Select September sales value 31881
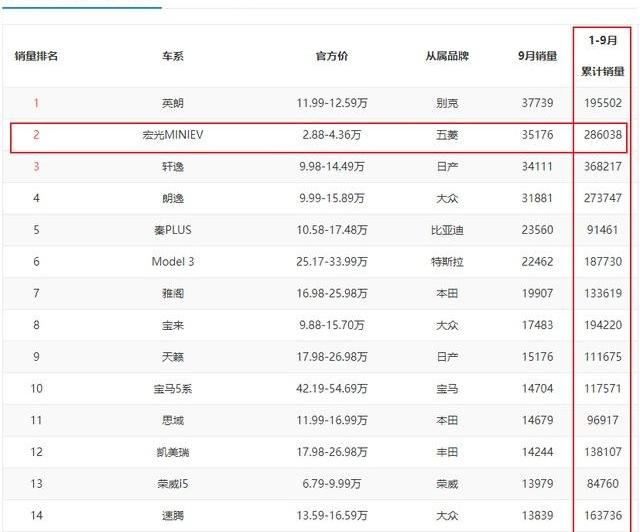 pyautogui.click(x=538, y=198)
